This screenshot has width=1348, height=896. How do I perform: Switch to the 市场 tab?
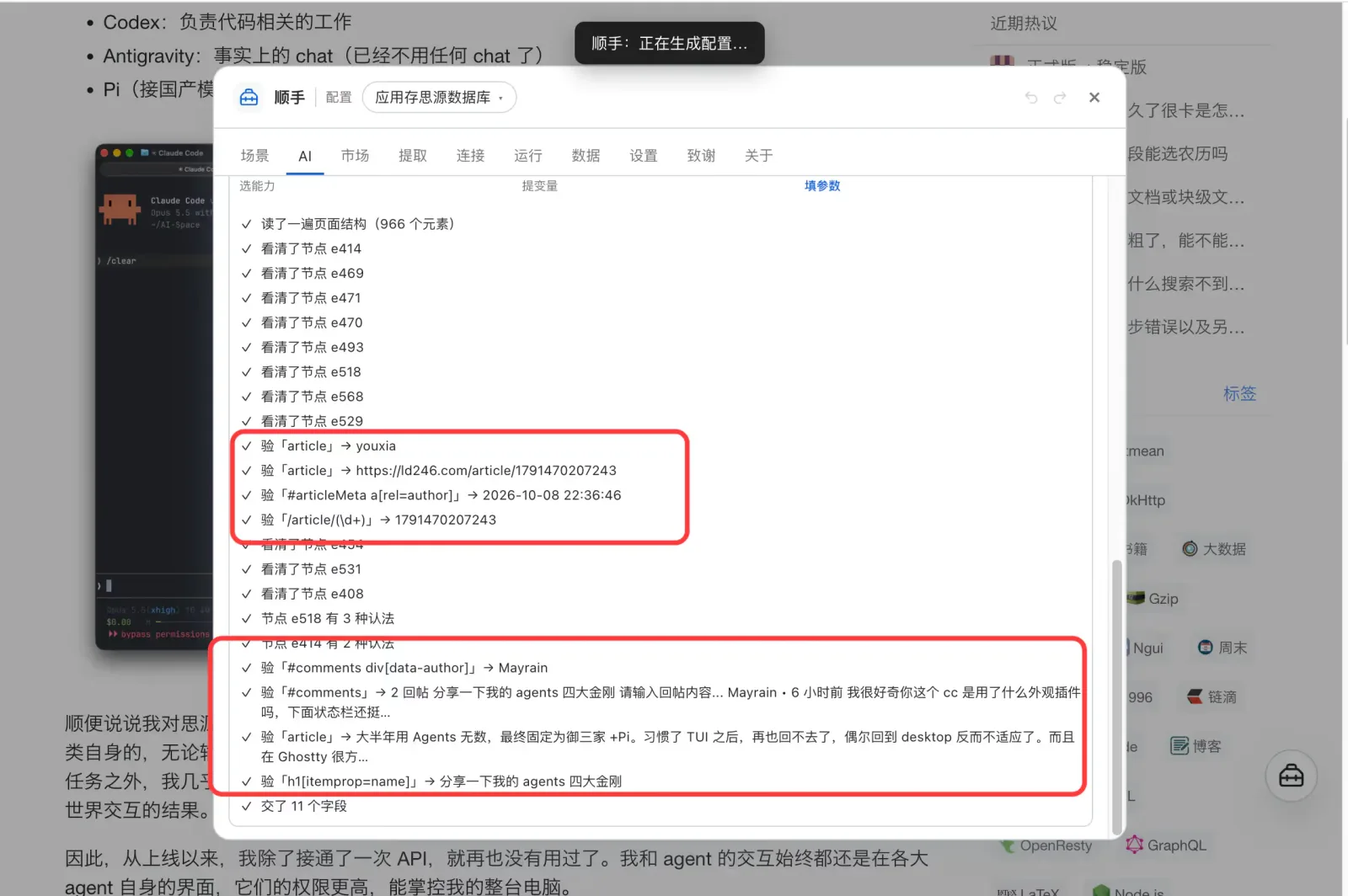pos(355,156)
